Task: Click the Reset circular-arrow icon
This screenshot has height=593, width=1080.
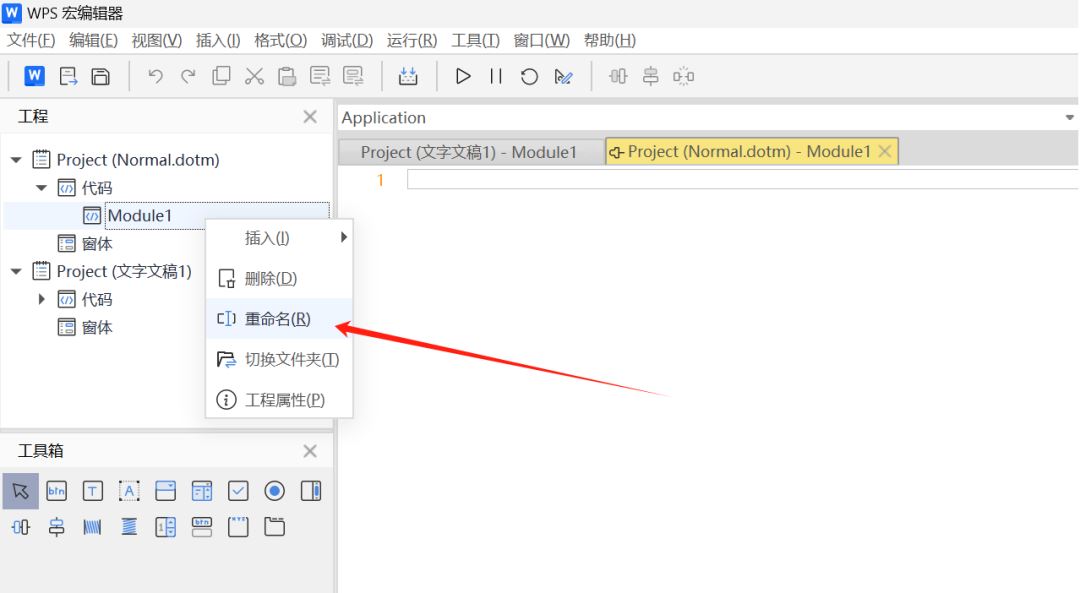Action: pos(529,76)
